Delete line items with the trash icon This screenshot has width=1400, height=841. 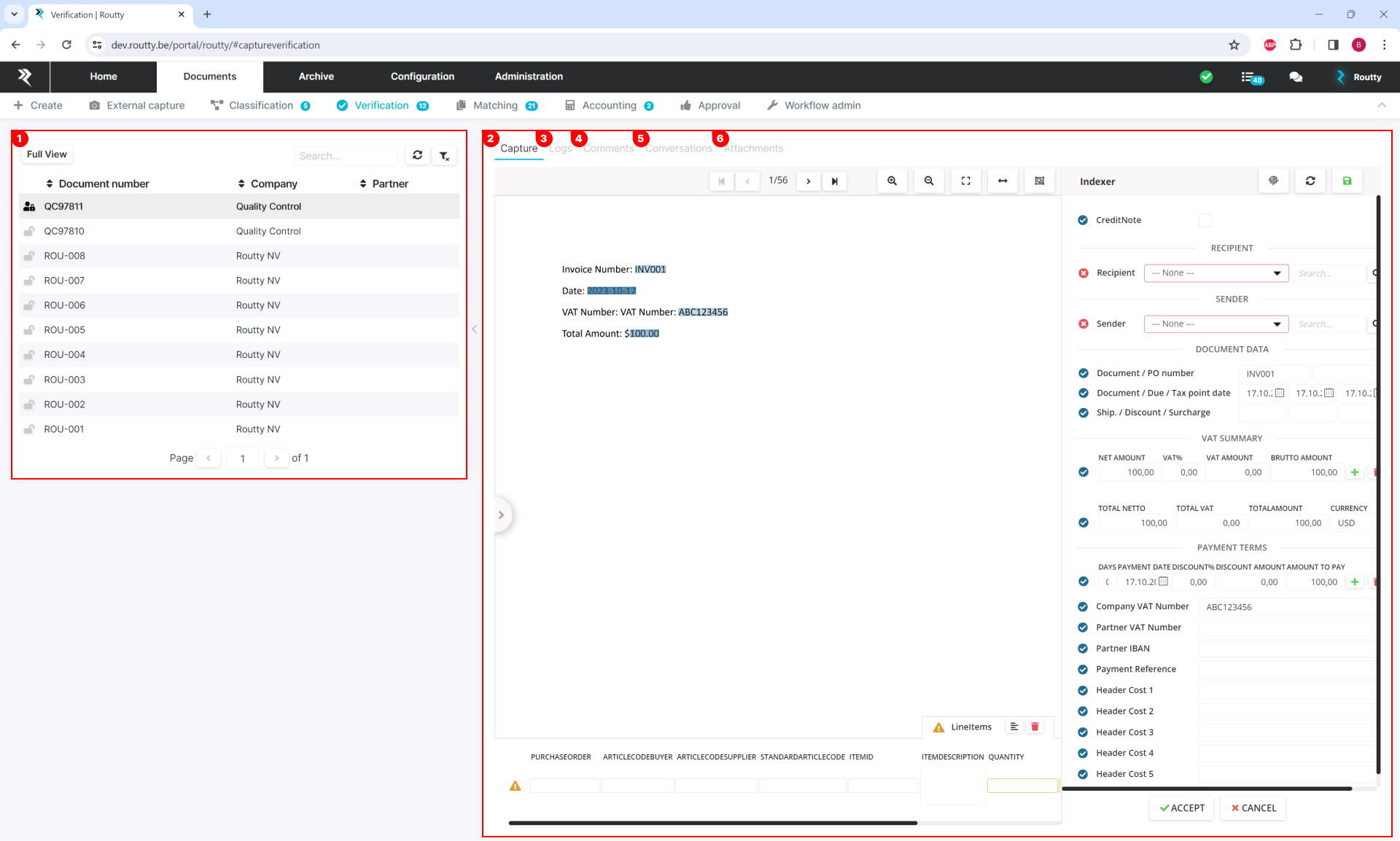click(x=1035, y=727)
